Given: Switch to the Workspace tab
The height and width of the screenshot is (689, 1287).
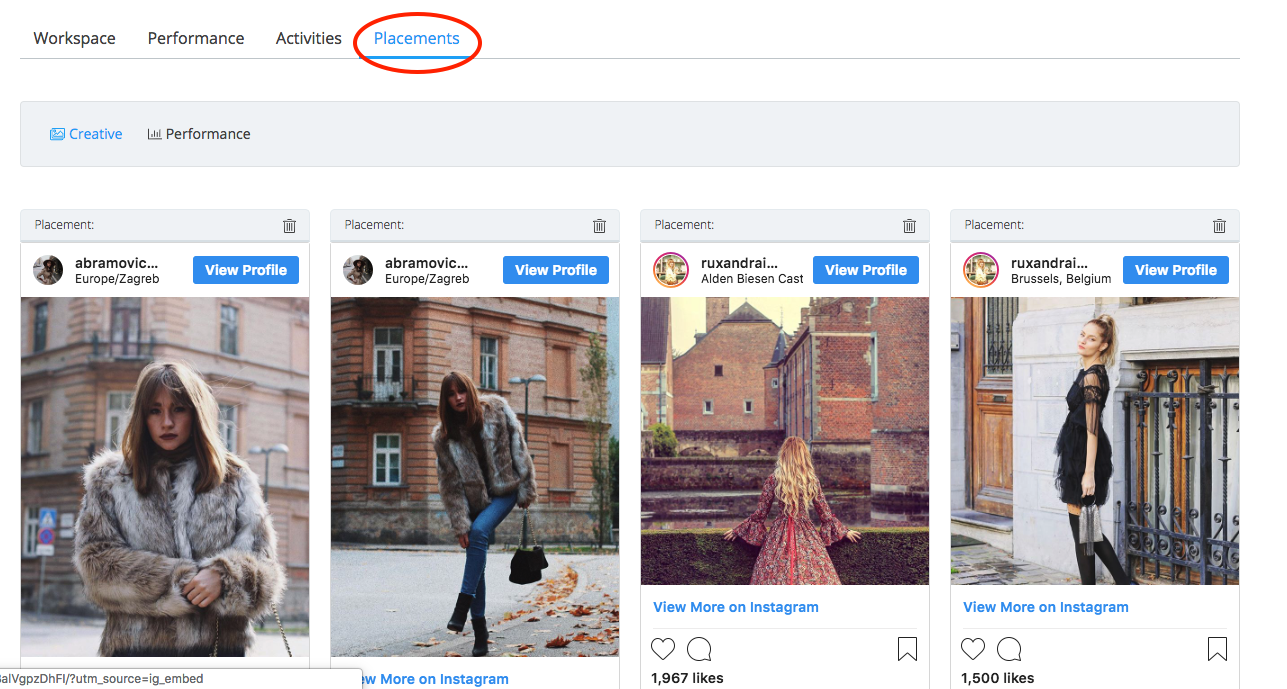Looking at the screenshot, I should (x=74, y=38).
